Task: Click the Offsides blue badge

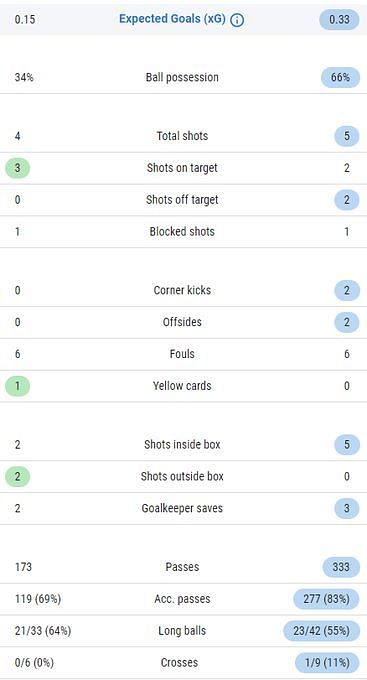Action: point(347,322)
